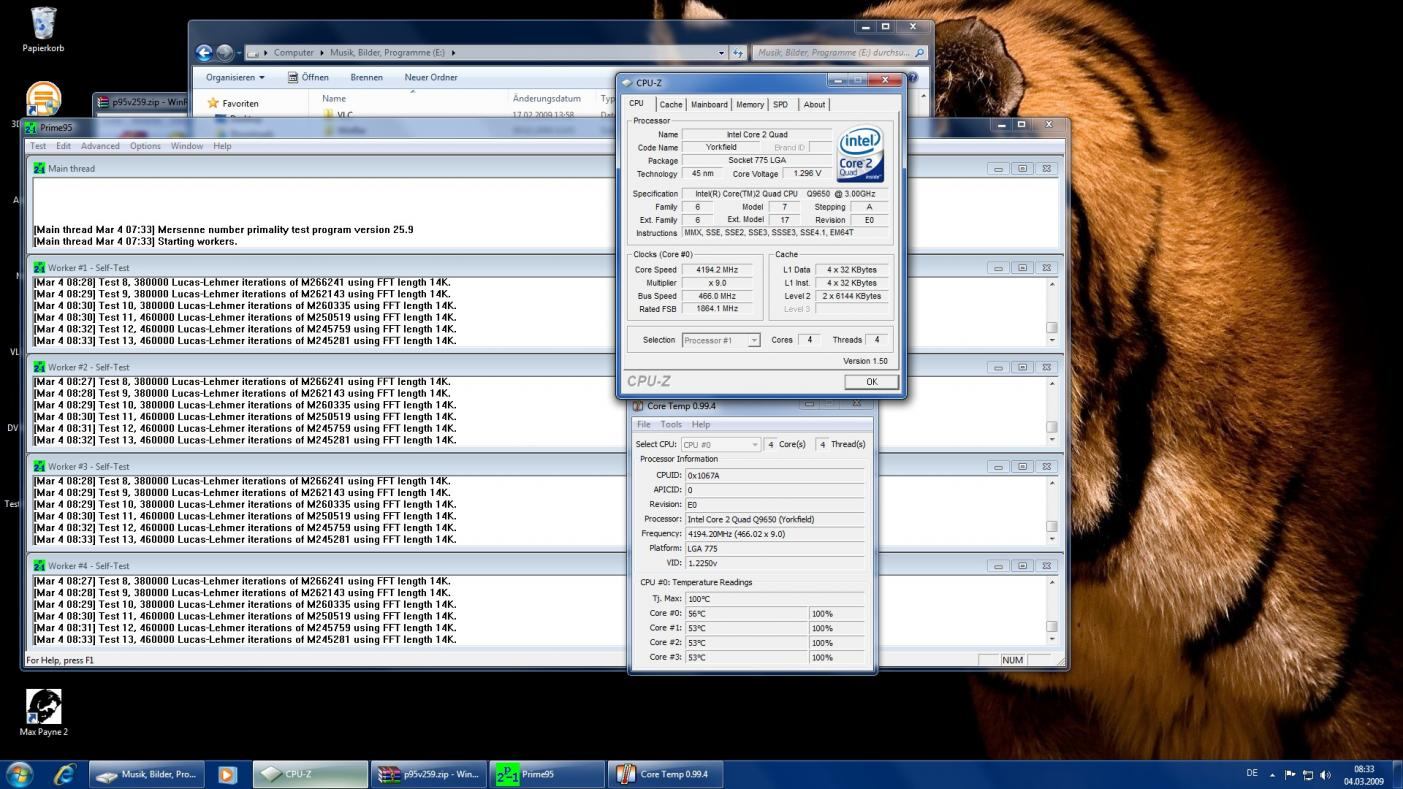Select the orange shortcut icon below Papierkorb
The height and width of the screenshot is (789, 1403).
tap(43, 99)
